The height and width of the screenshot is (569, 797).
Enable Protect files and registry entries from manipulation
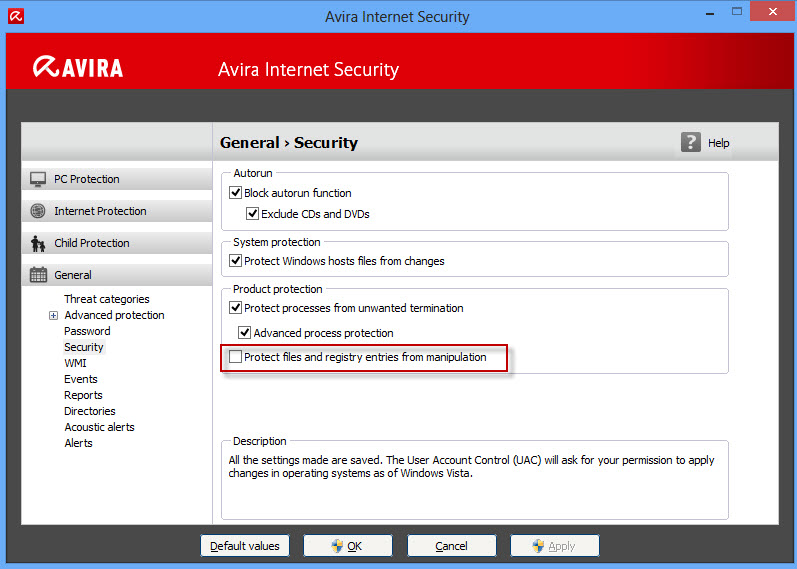click(x=235, y=357)
